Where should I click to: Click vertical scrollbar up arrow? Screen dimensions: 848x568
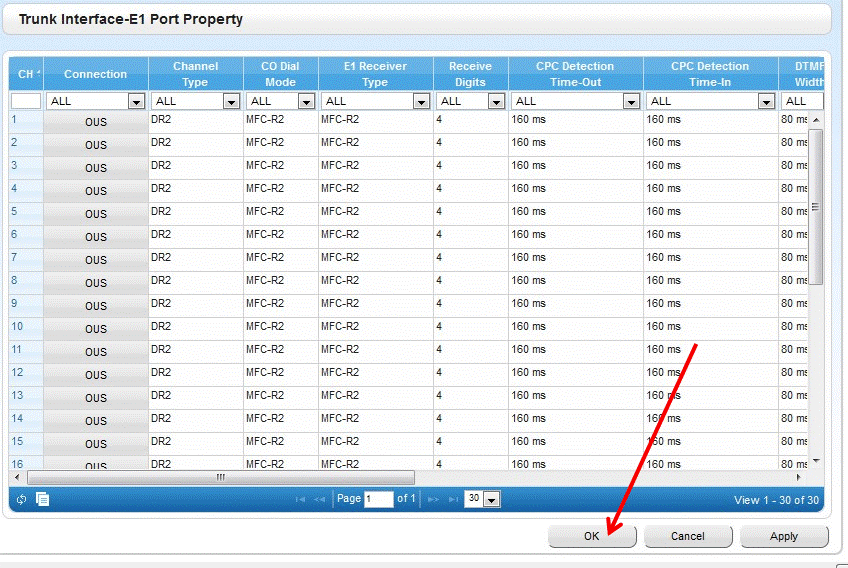pyautogui.click(x=816, y=120)
